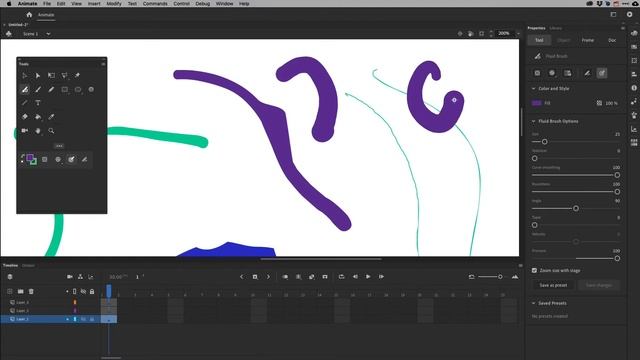Add a new layer in timeline
Image resolution: width=640 pixels, height=360 pixels.
pos(10,291)
